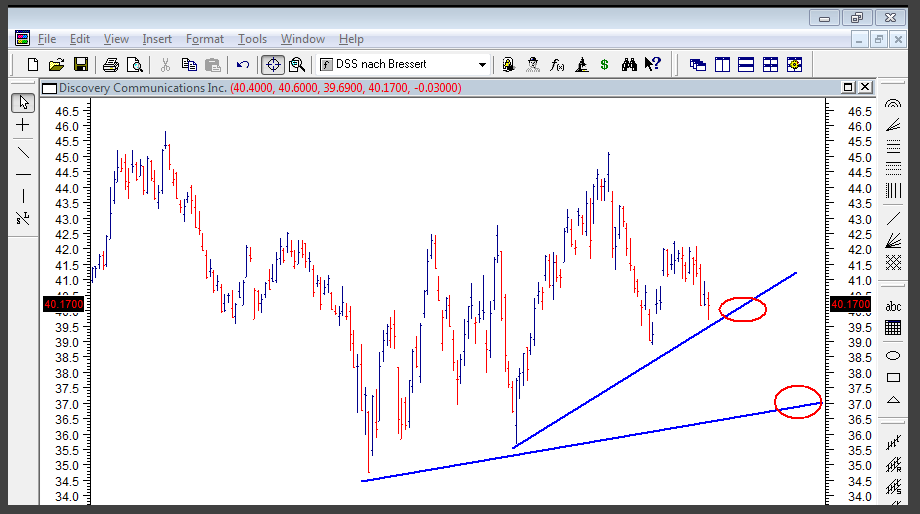Viewport: 920px width, 514px height.
Task: Select the buy/sell marker line tool
Action: click(23, 218)
